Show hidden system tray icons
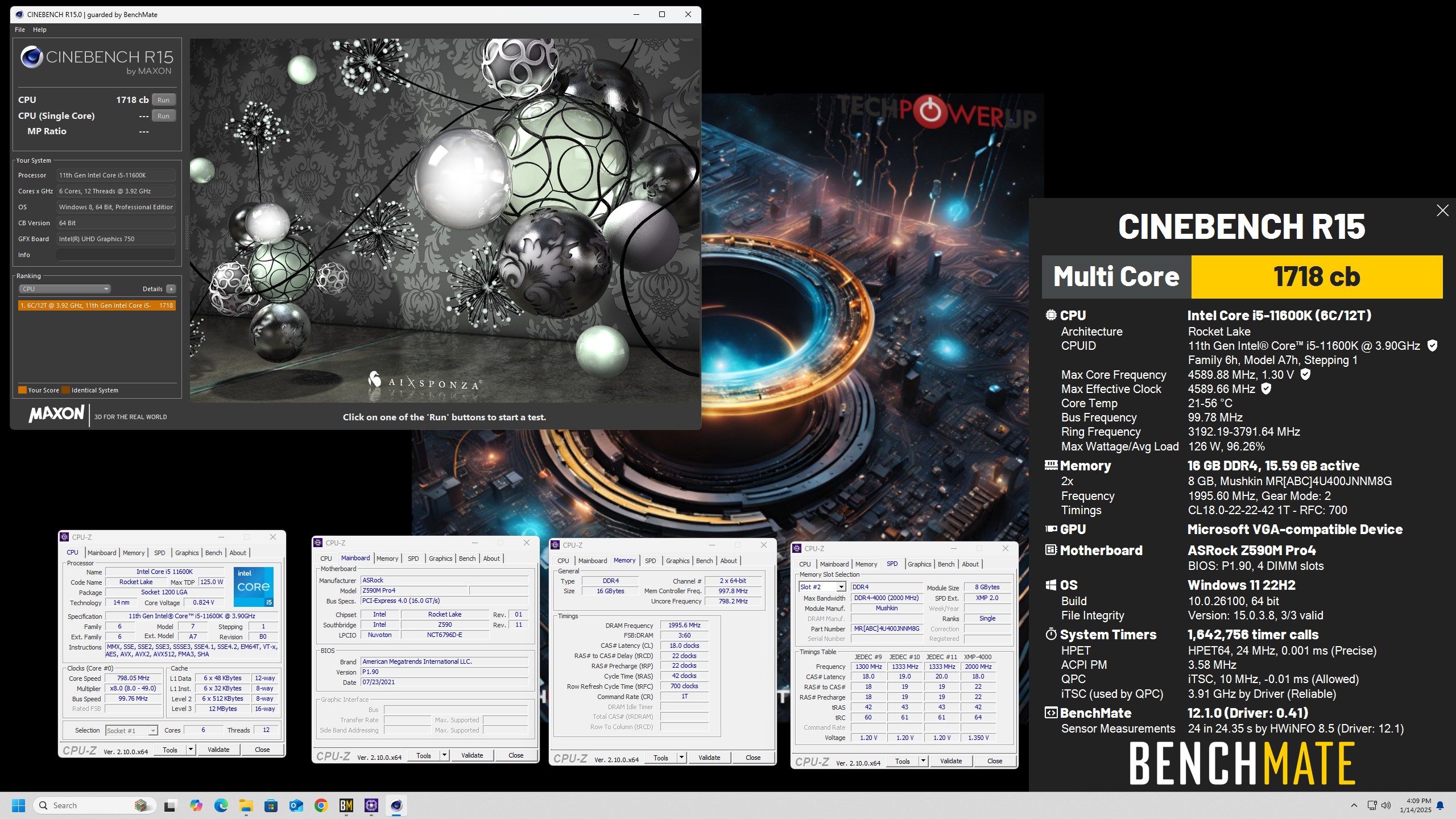The width and height of the screenshot is (1456, 819). click(1354, 805)
